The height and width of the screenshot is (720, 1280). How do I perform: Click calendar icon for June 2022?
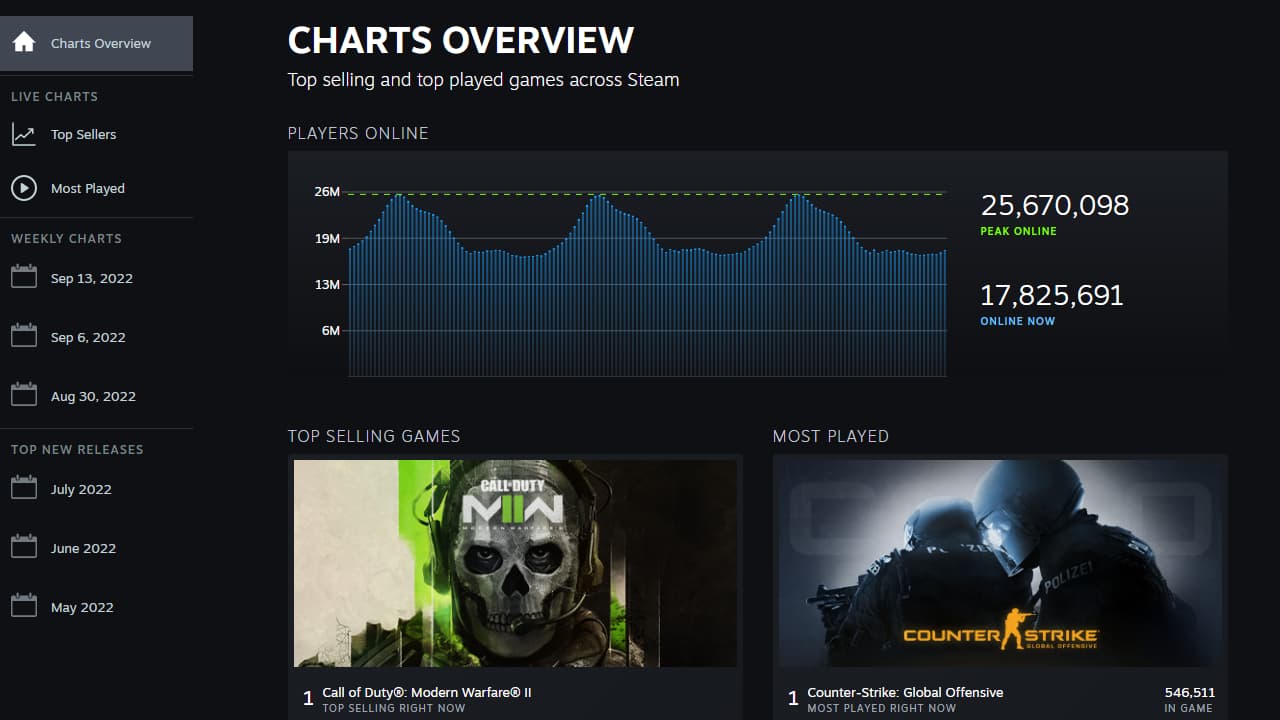(x=24, y=547)
